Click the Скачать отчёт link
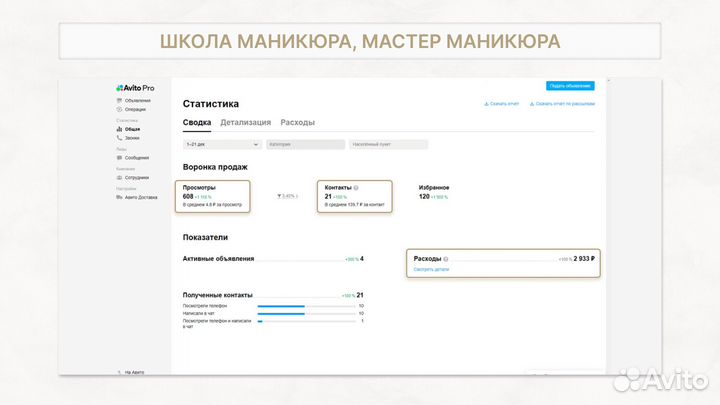Image resolution: width=720 pixels, height=405 pixels. coord(501,104)
